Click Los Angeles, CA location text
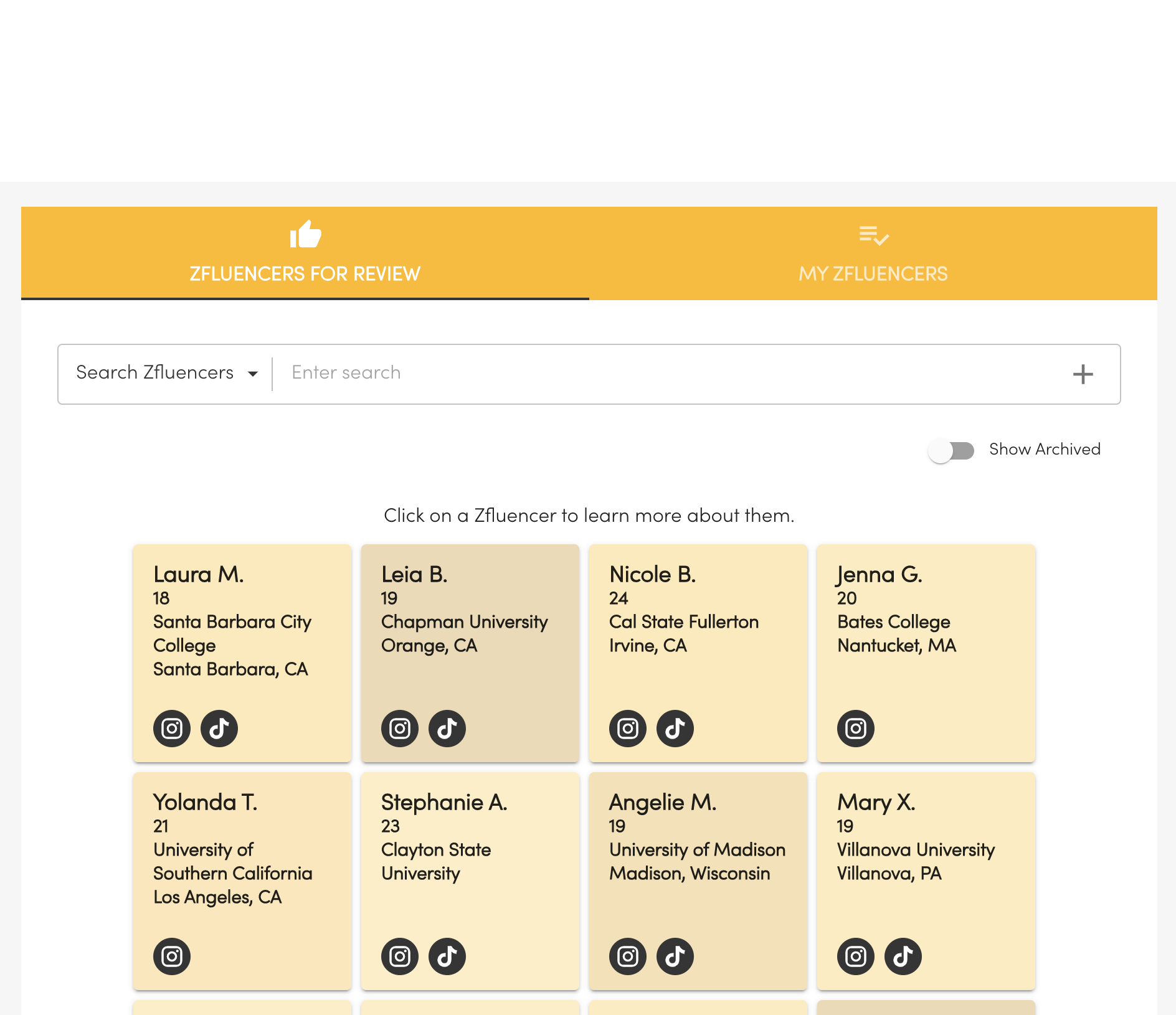This screenshot has height=1015, width=1176. [x=217, y=898]
